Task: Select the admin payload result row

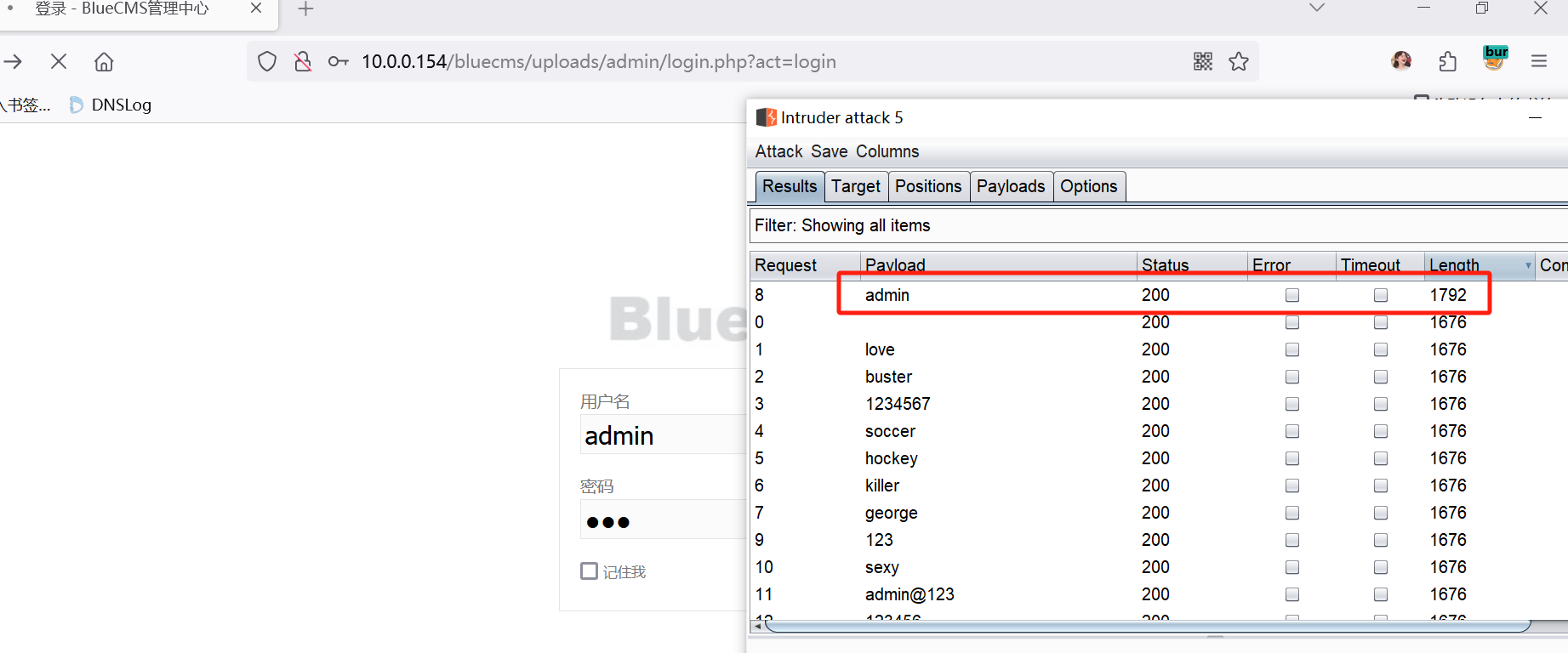Action: (1159, 295)
